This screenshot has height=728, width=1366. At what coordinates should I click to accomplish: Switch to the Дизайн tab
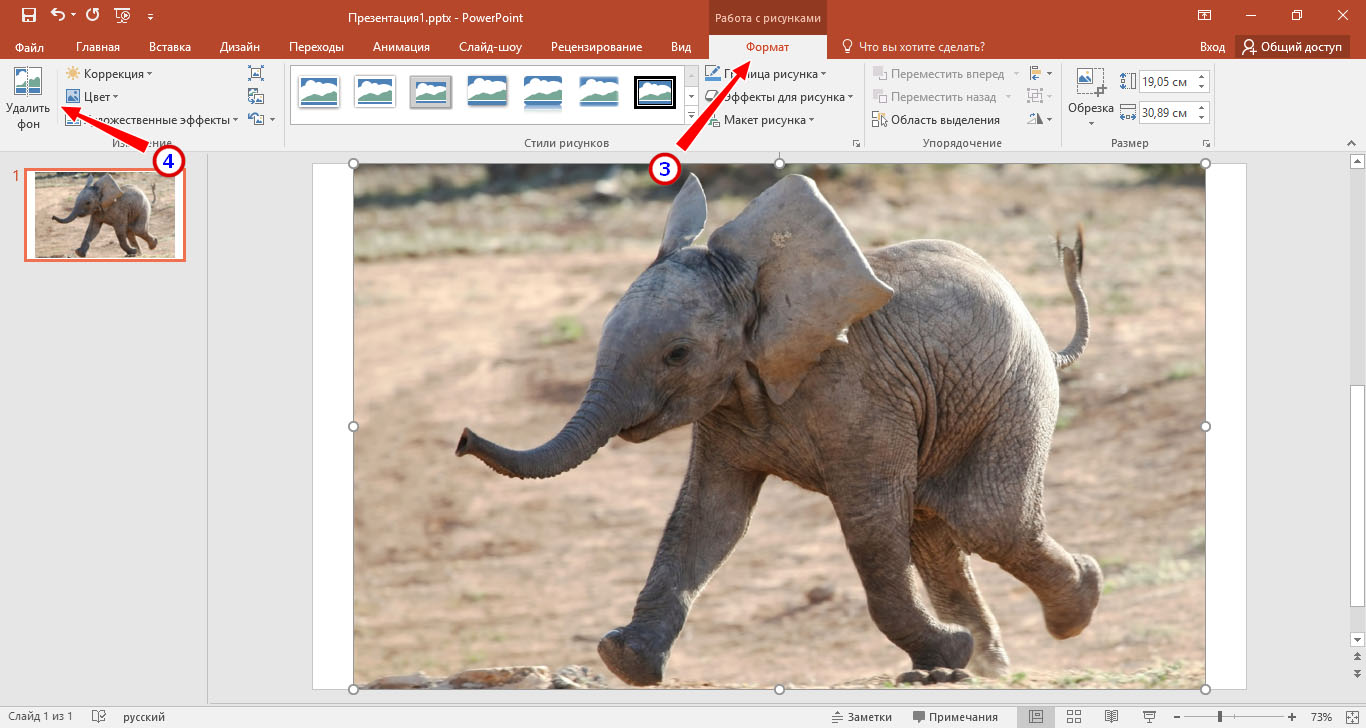240,47
